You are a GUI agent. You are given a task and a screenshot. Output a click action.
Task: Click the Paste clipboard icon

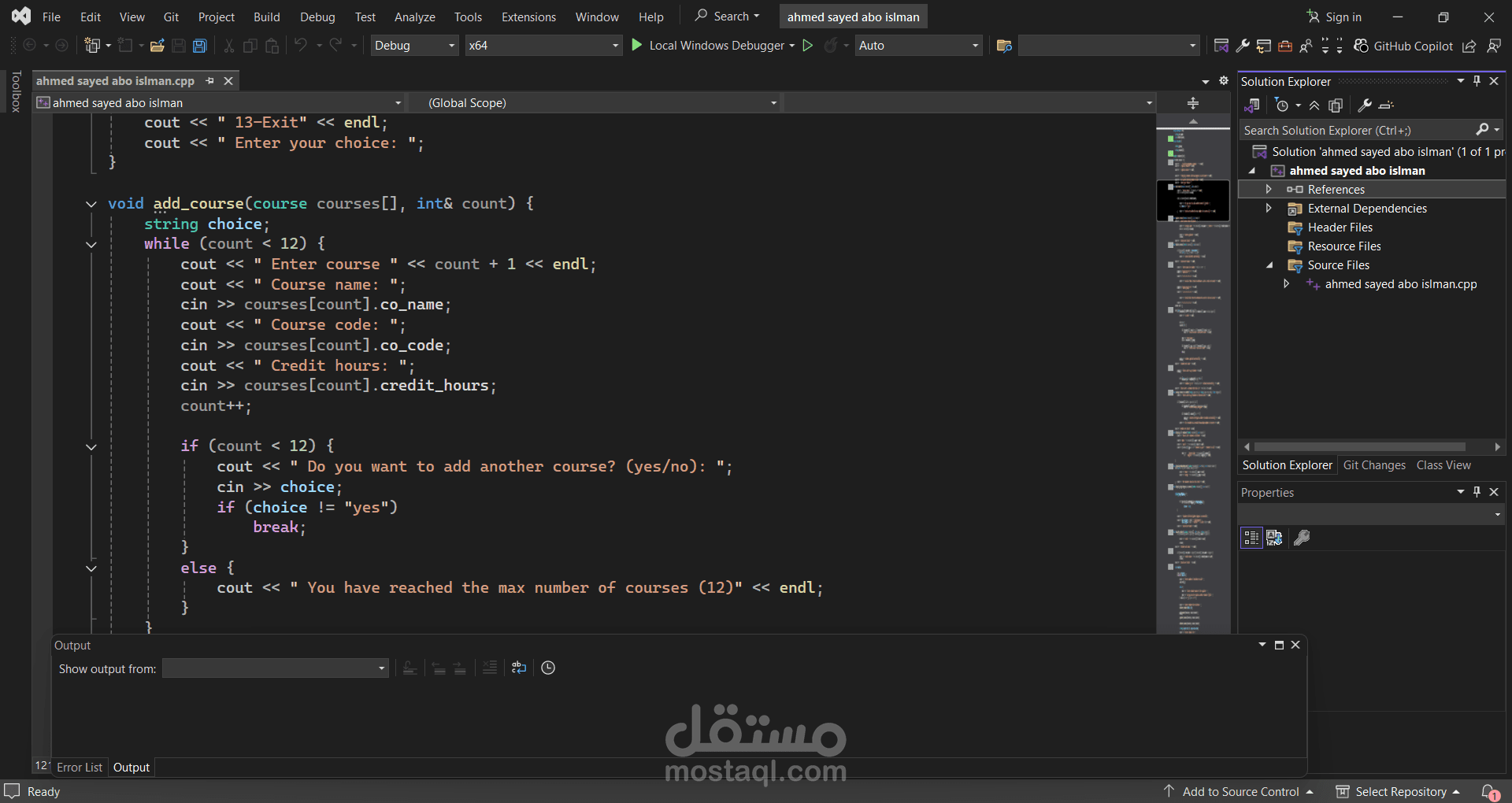tap(272, 46)
